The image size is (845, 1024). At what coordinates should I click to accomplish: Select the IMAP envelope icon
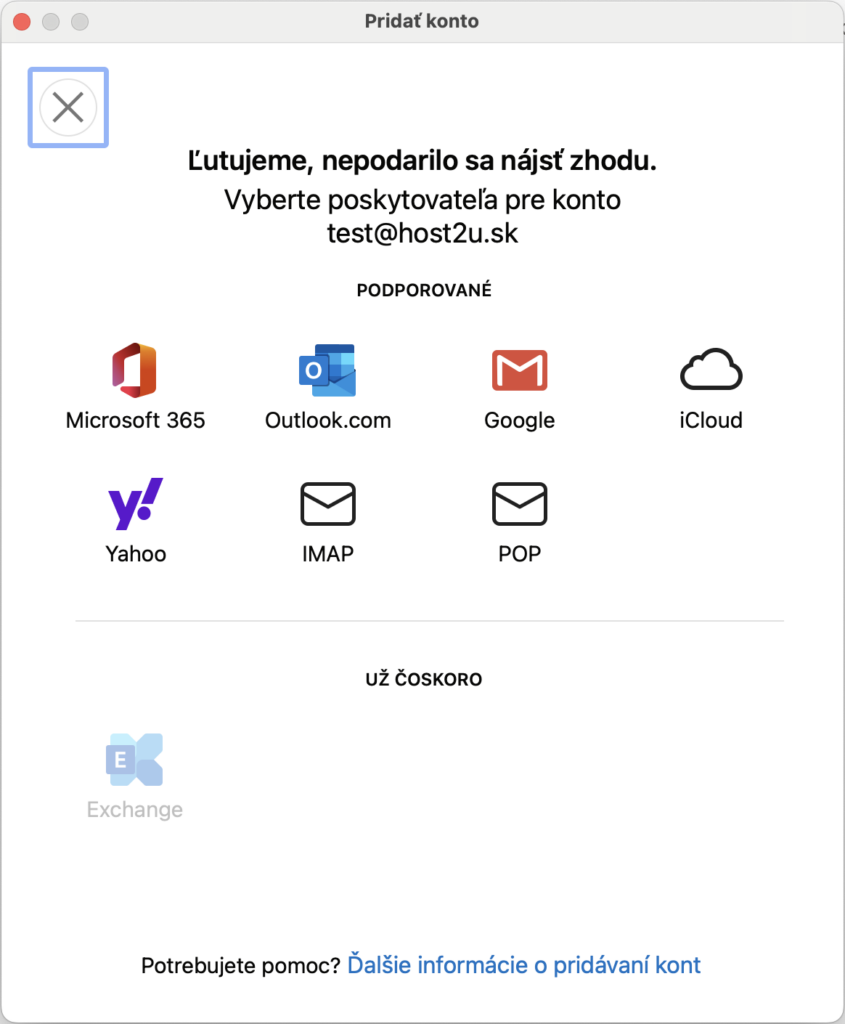pos(328,504)
